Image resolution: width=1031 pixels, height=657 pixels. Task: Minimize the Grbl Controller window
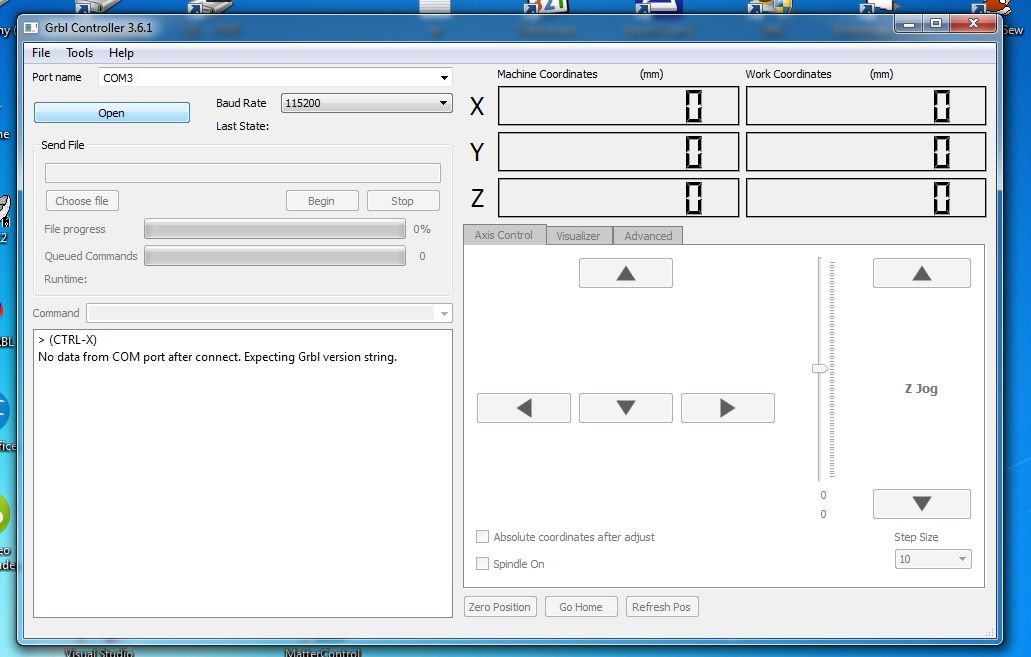pyautogui.click(x=909, y=24)
